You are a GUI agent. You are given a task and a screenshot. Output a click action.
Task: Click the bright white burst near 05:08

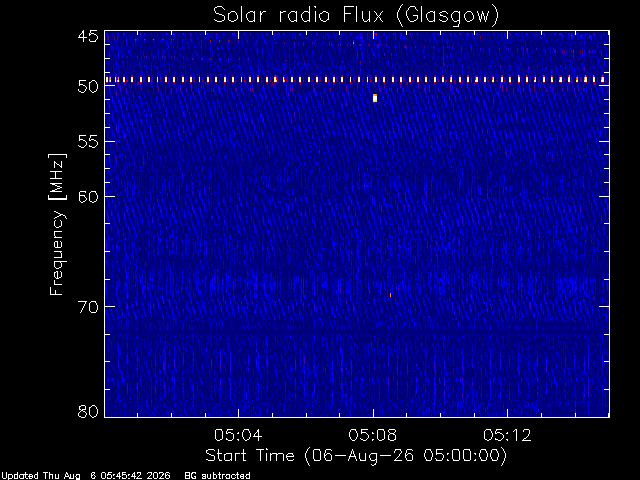pos(375,98)
